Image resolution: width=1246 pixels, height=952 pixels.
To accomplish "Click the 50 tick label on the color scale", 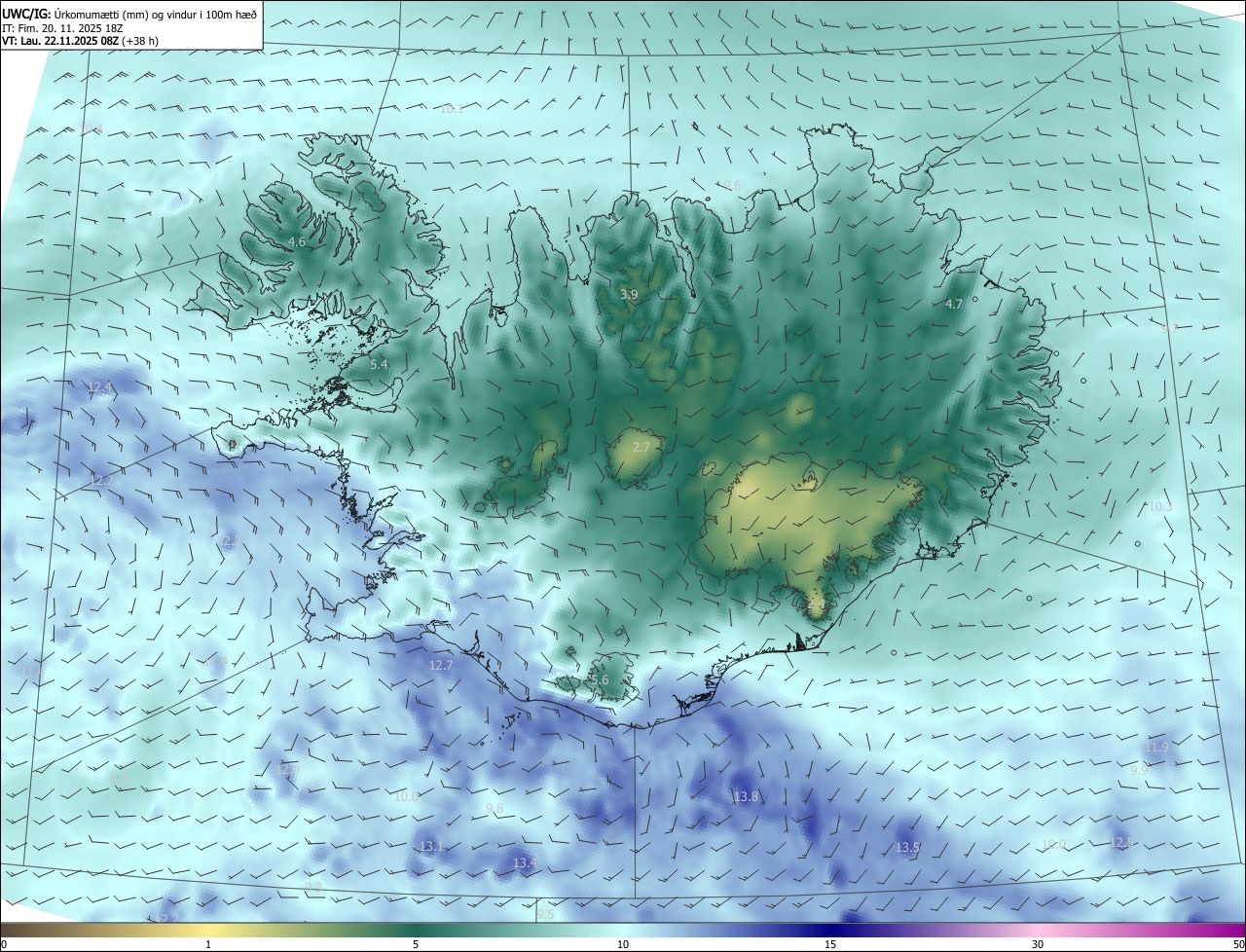I will click(x=1238, y=944).
